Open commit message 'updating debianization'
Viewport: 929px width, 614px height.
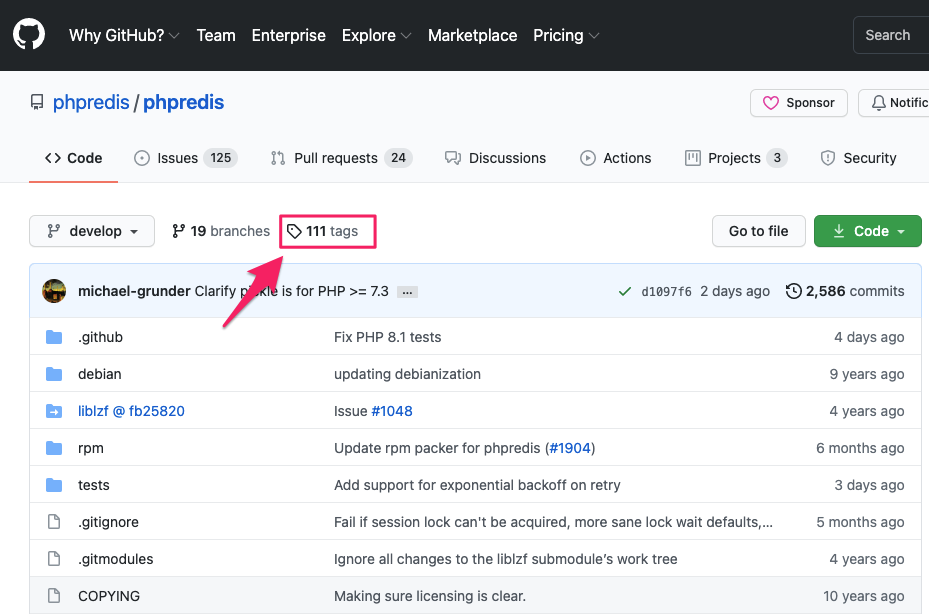click(408, 374)
